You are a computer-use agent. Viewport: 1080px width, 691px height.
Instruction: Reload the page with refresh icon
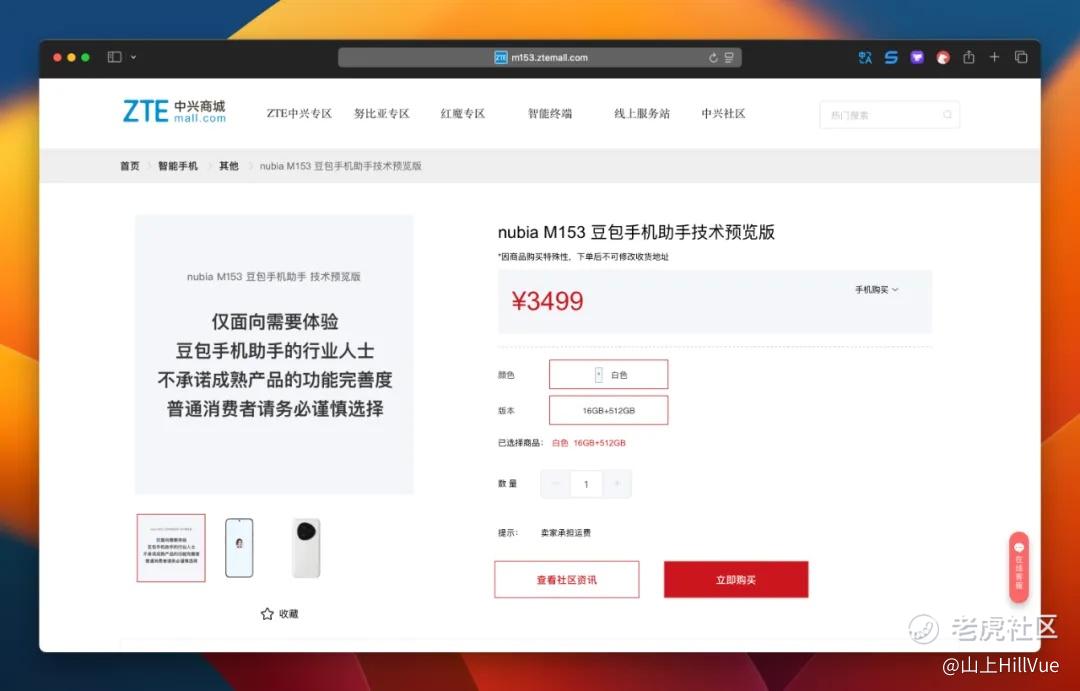[713, 58]
